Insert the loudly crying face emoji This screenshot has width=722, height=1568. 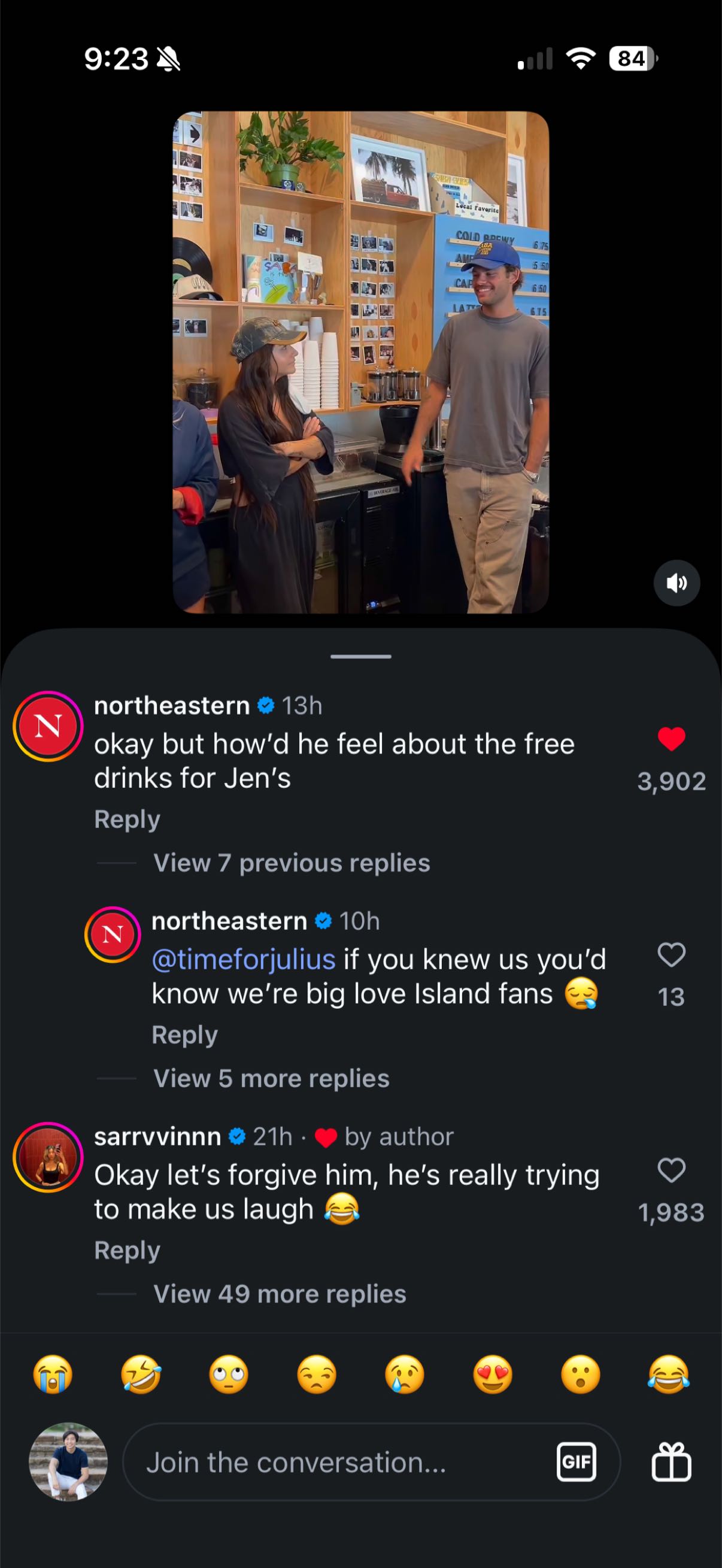tap(53, 1375)
